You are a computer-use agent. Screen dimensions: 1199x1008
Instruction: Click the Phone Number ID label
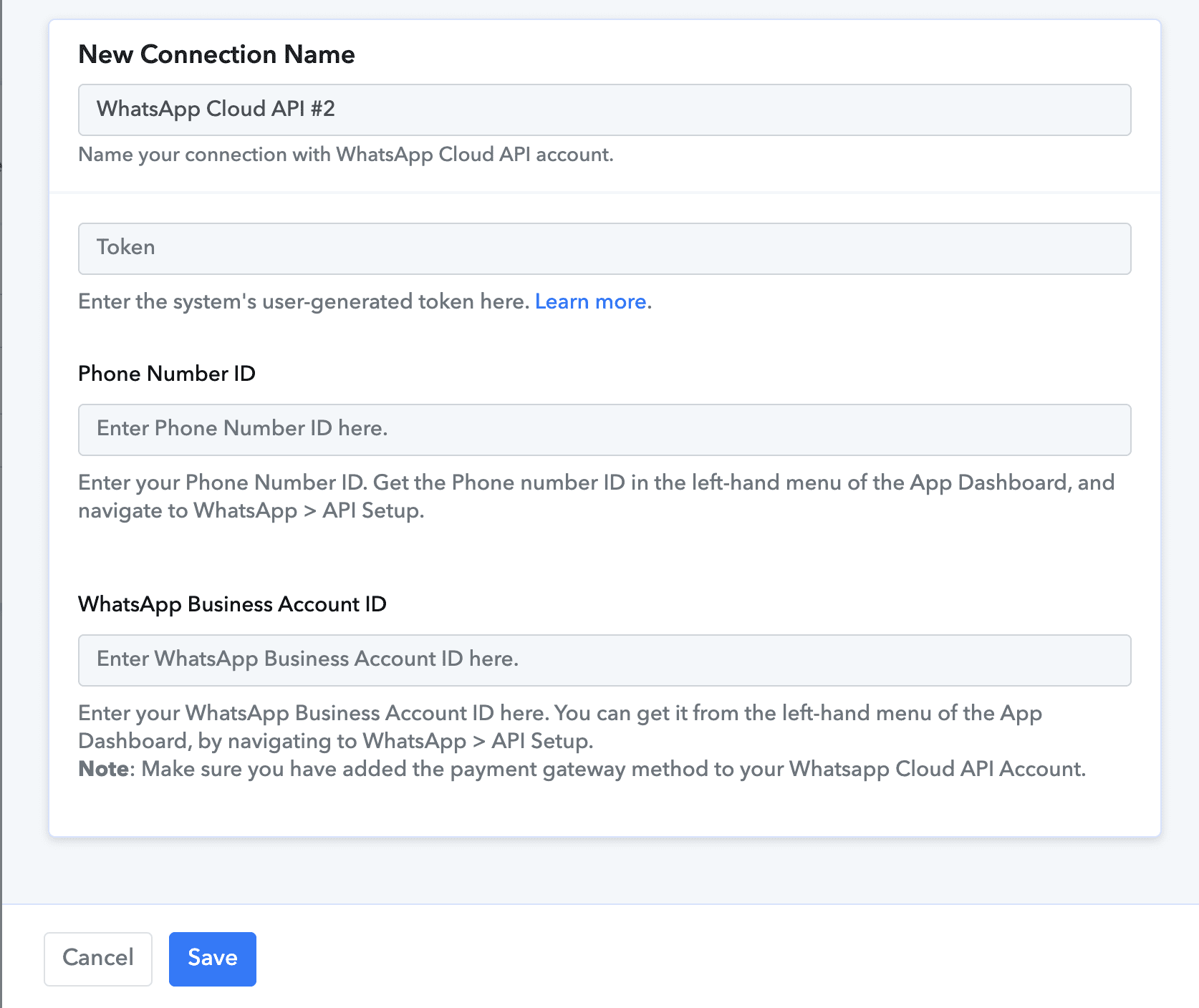[x=166, y=374]
